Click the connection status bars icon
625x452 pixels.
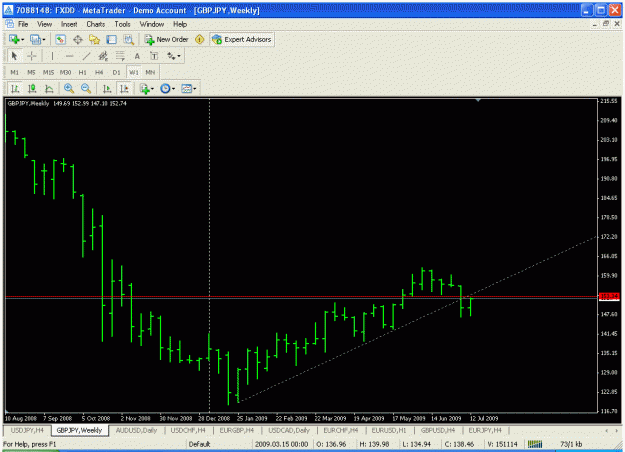(x=535, y=444)
